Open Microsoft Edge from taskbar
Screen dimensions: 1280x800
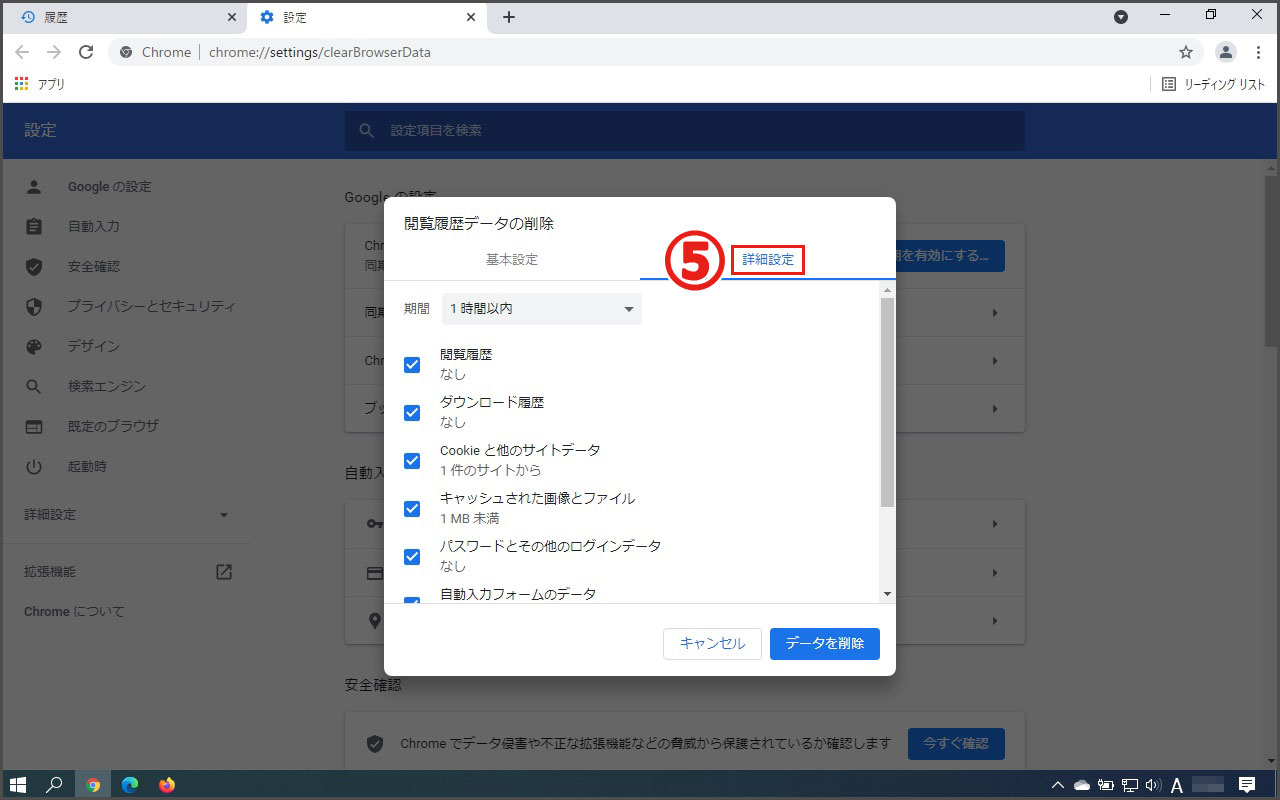click(130, 785)
